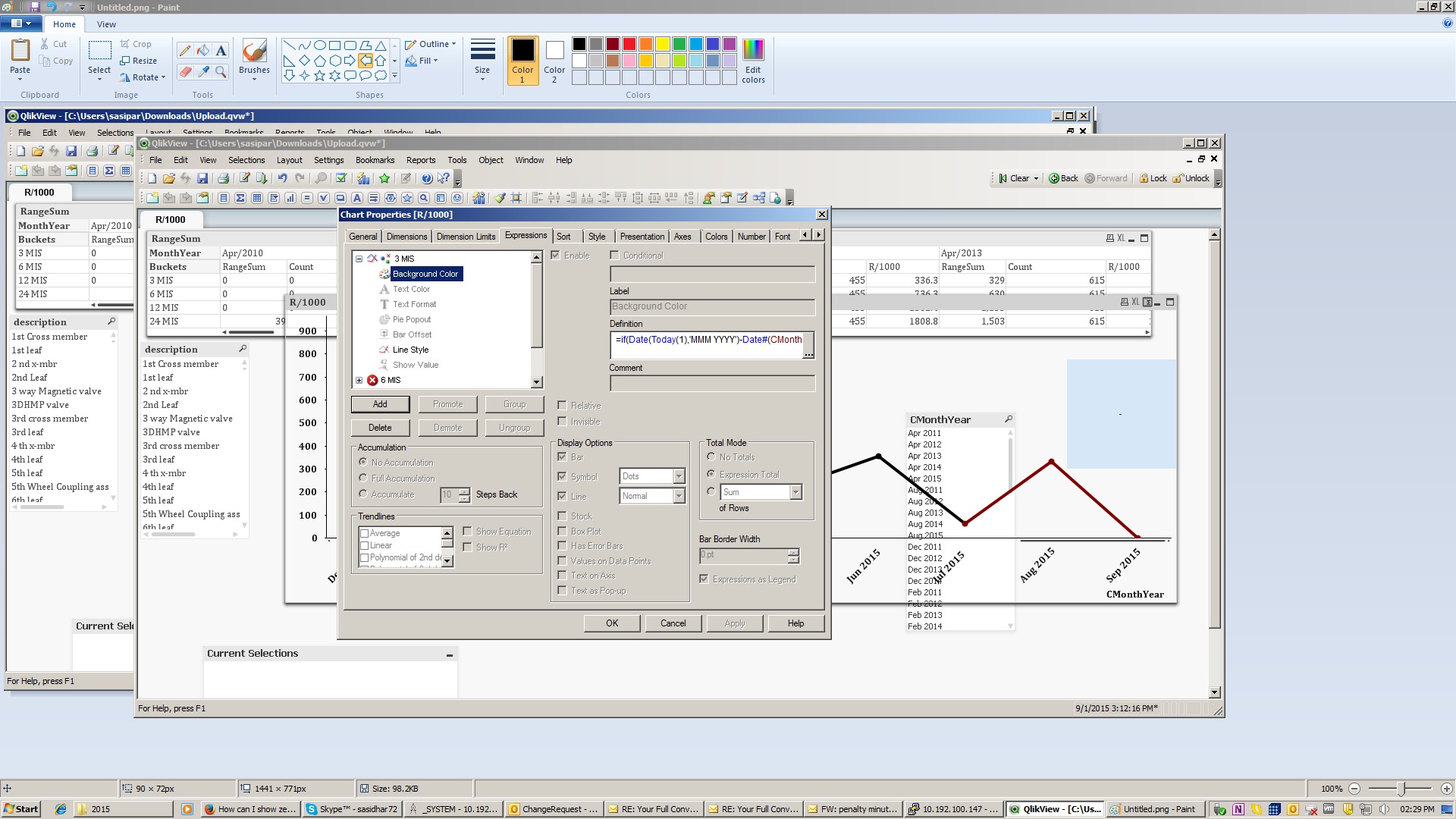
Task: Select the Fill with color bucket tool
Action: tap(202, 51)
